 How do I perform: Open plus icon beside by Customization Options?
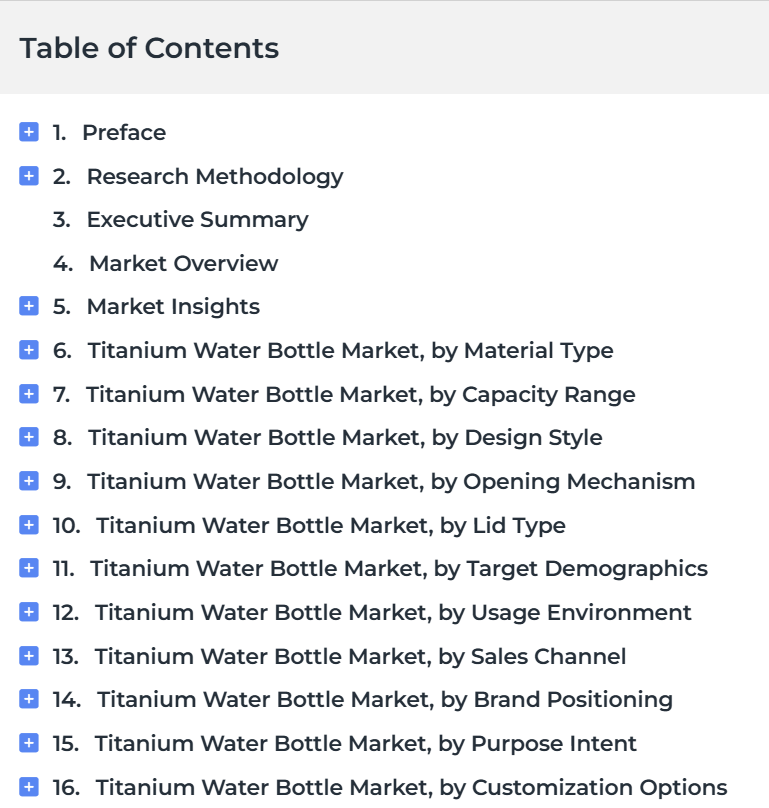(29, 787)
